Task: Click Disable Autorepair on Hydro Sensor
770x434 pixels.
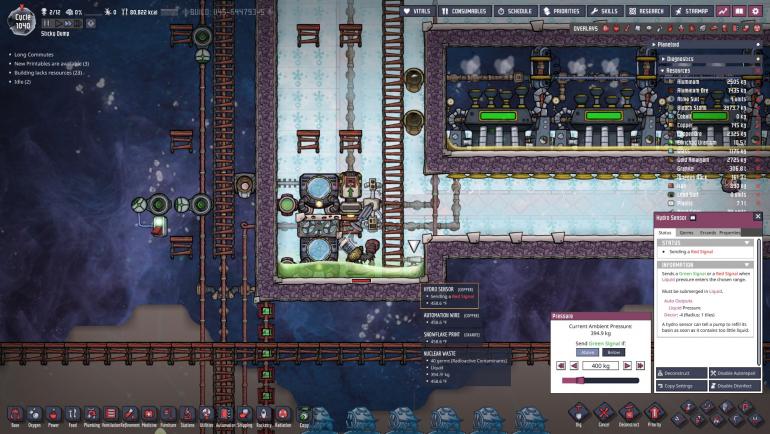Action: [x=736, y=372]
